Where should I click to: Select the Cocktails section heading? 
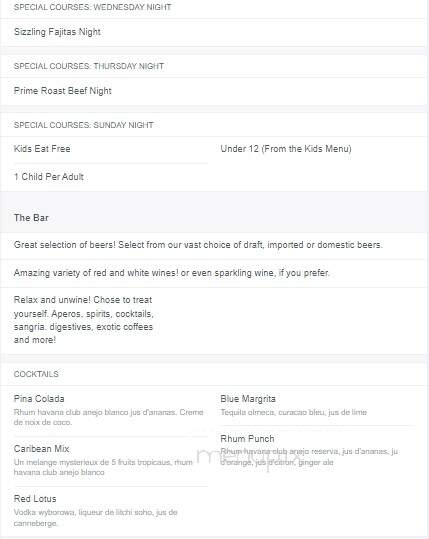tap(36, 374)
